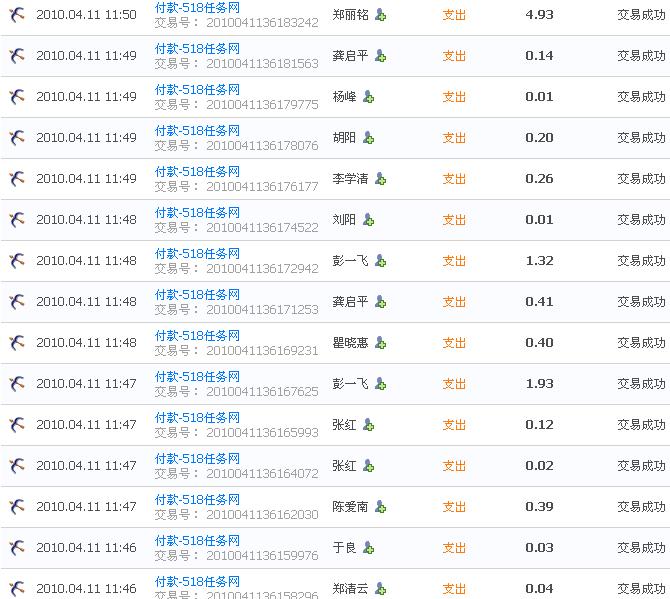Click 支出 label in the 0.40 row
Image resolution: width=670 pixels, height=599 pixels.
pos(454,343)
